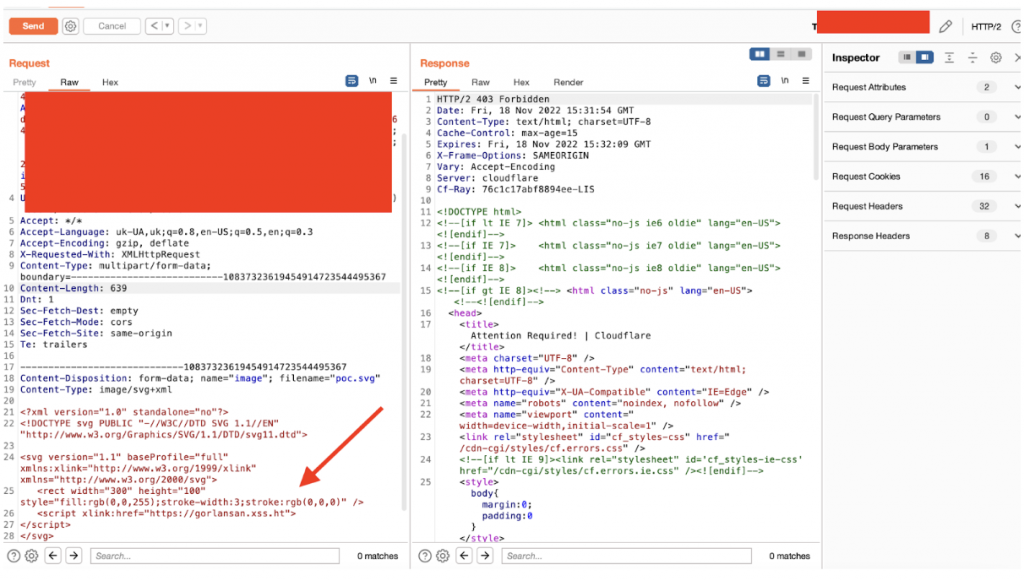Jump to previous match in Response search
Screen dimensions: 1024x581
click(x=464, y=556)
